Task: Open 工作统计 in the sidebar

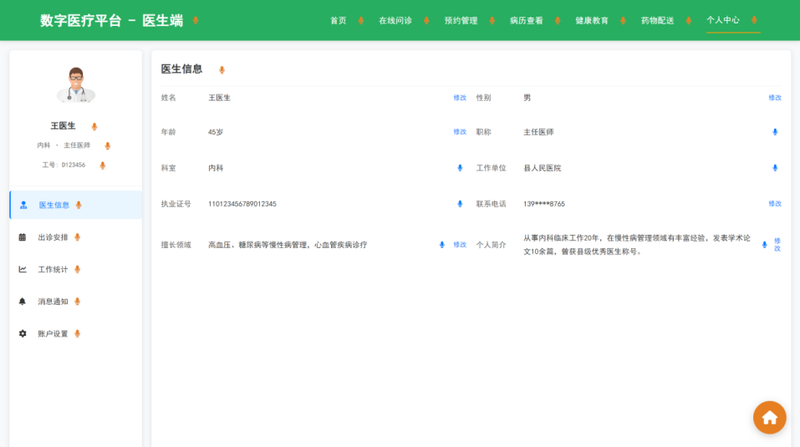Action: click(53, 269)
